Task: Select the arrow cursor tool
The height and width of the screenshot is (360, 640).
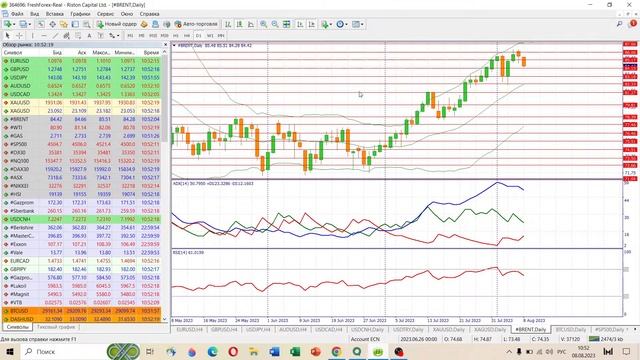Action: point(7,36)
